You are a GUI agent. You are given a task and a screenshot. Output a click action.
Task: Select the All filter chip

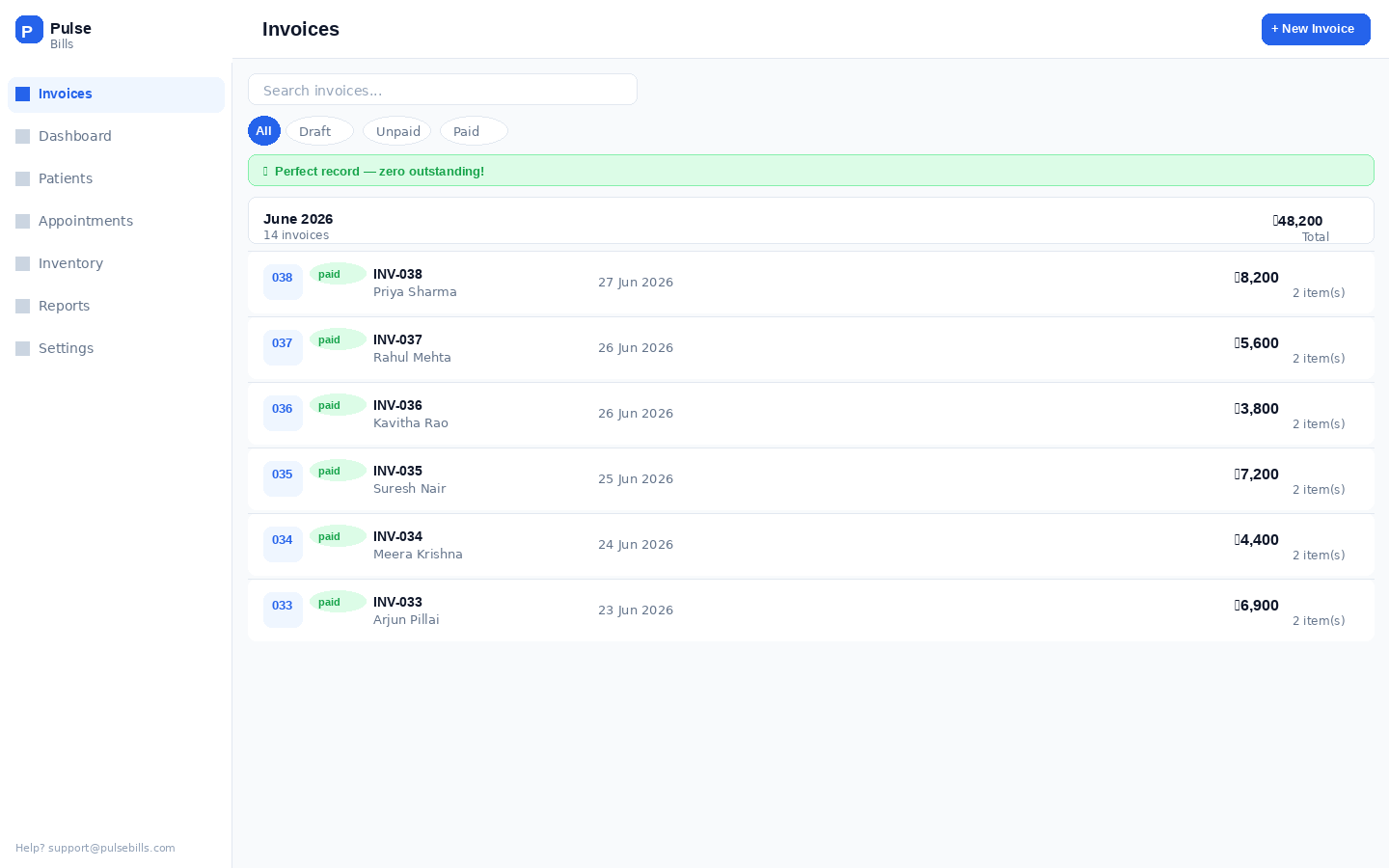point(264,131)
